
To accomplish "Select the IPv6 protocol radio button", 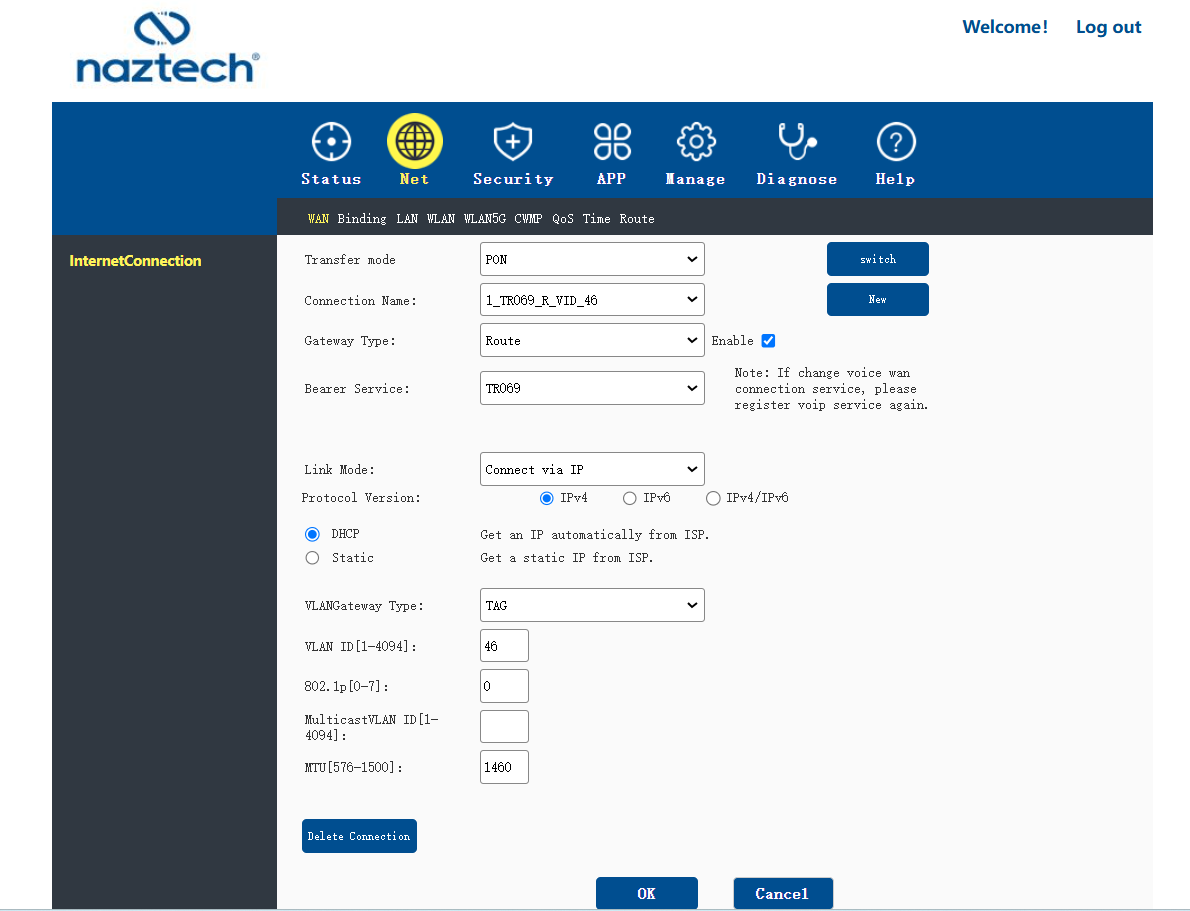I will (629, 499).
